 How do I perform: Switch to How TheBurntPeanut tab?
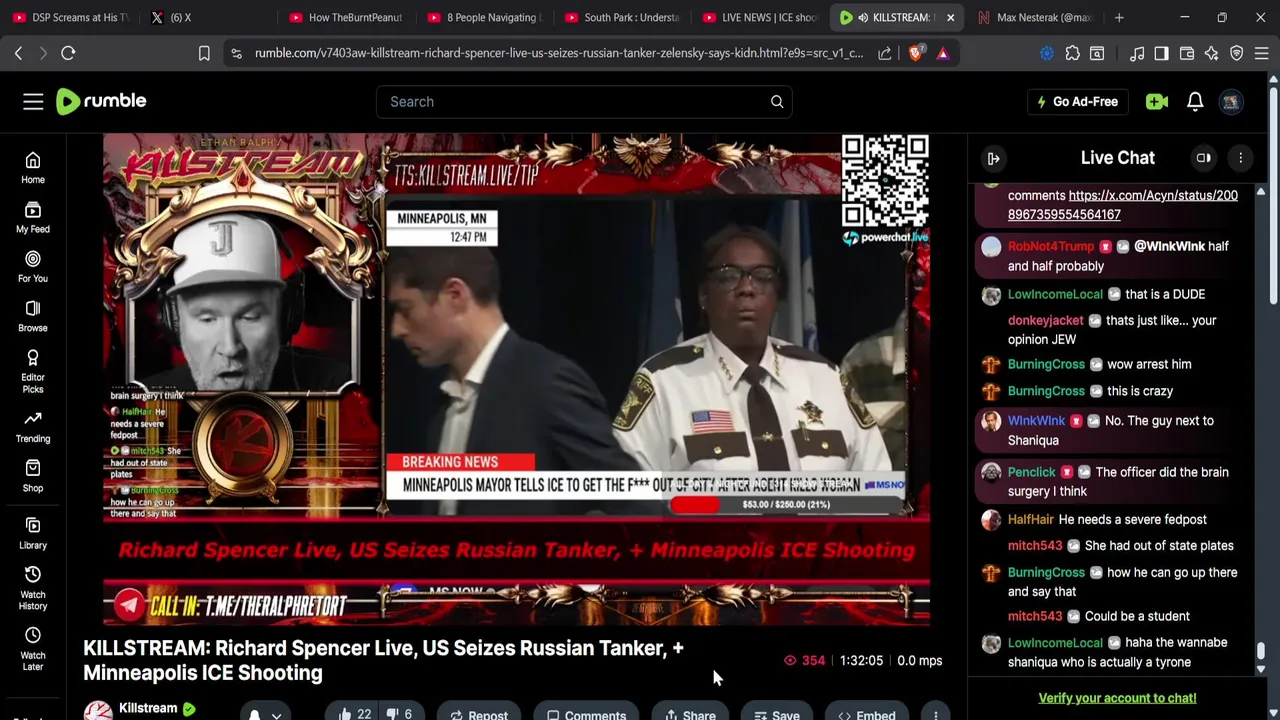coord(345,17)
